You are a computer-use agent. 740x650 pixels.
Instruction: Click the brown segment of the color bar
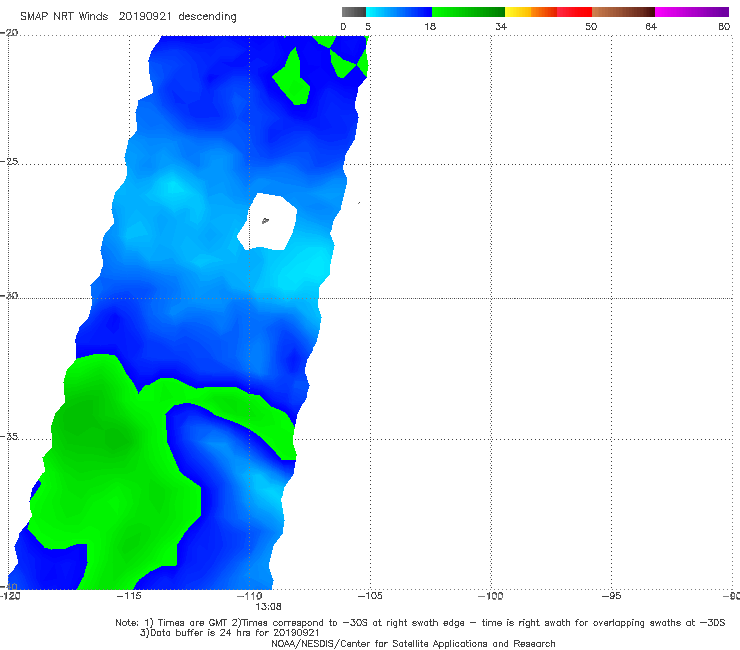[x=623, y=12]
